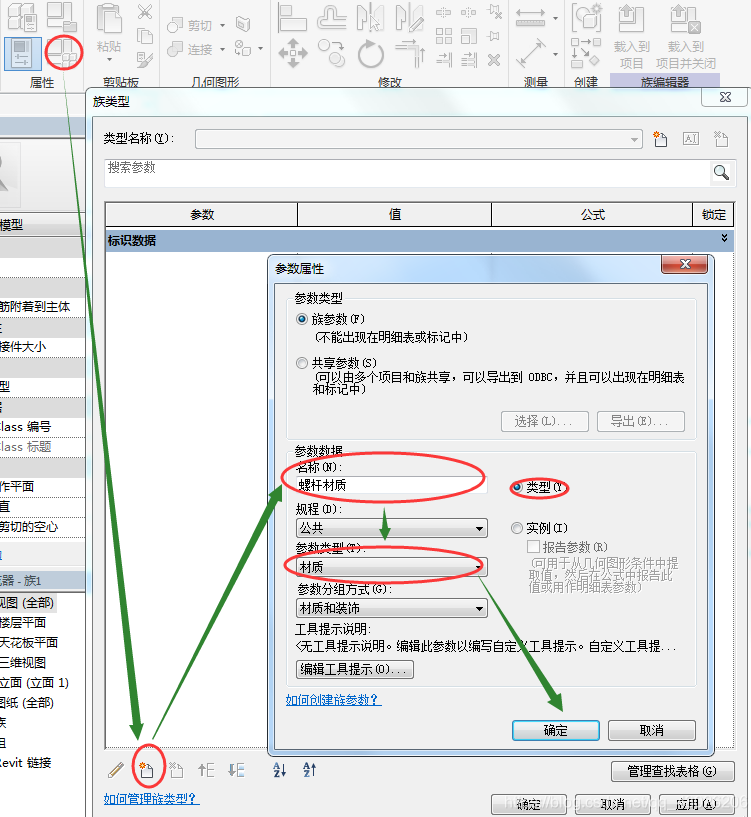751x817 pixels.
Task: Click the scissors Cut icon in clipboard panel
Action: click(x=144, y=12)
